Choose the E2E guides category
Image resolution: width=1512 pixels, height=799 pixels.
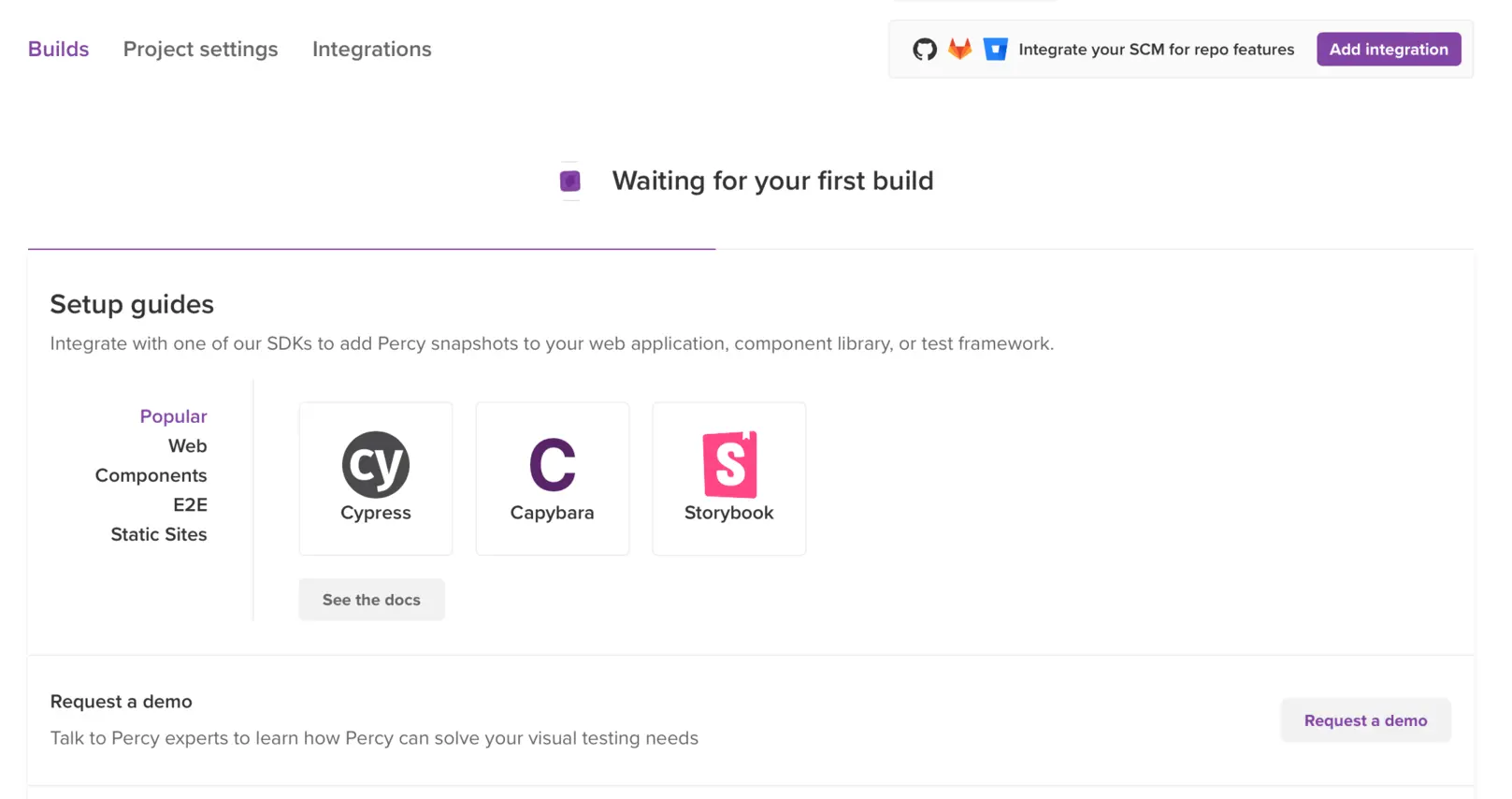point(190,505)
